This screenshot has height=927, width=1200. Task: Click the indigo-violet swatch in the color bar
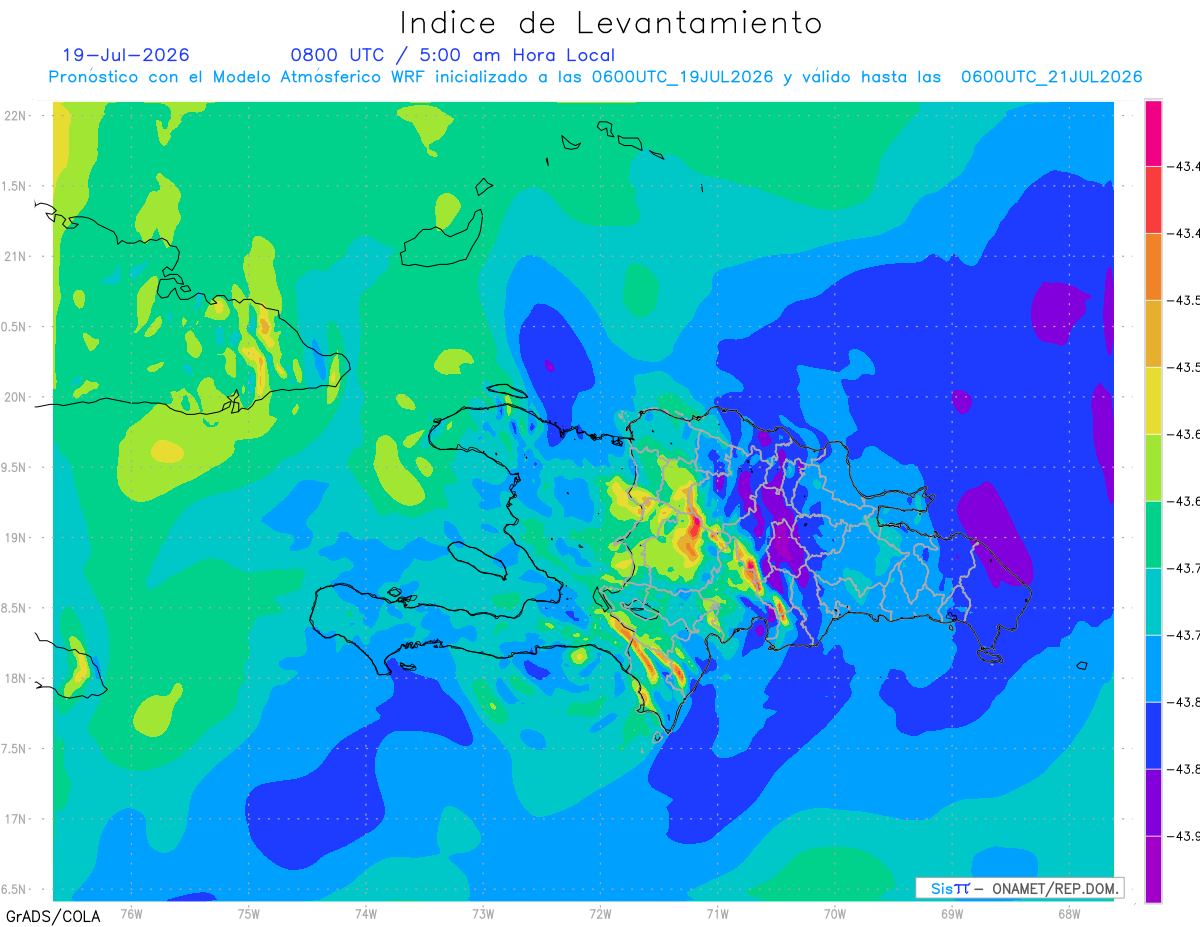[1153, 803]
